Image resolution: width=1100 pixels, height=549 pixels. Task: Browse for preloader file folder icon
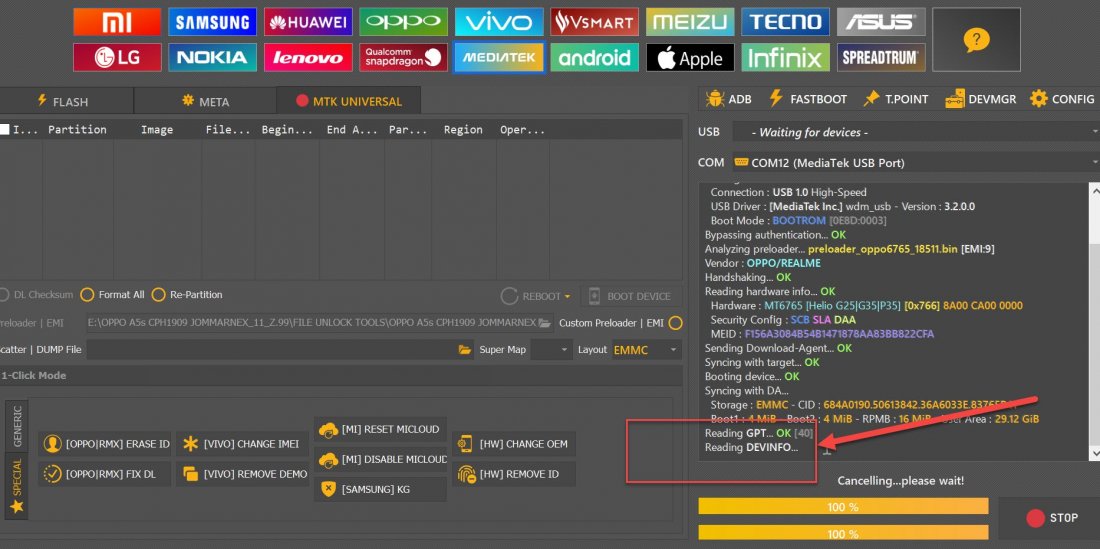[x=544, y=323]
